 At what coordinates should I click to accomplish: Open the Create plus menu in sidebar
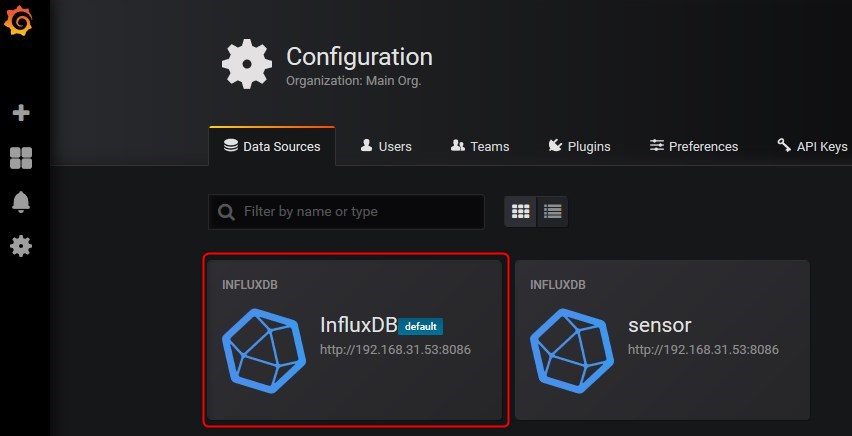point(21,113)
